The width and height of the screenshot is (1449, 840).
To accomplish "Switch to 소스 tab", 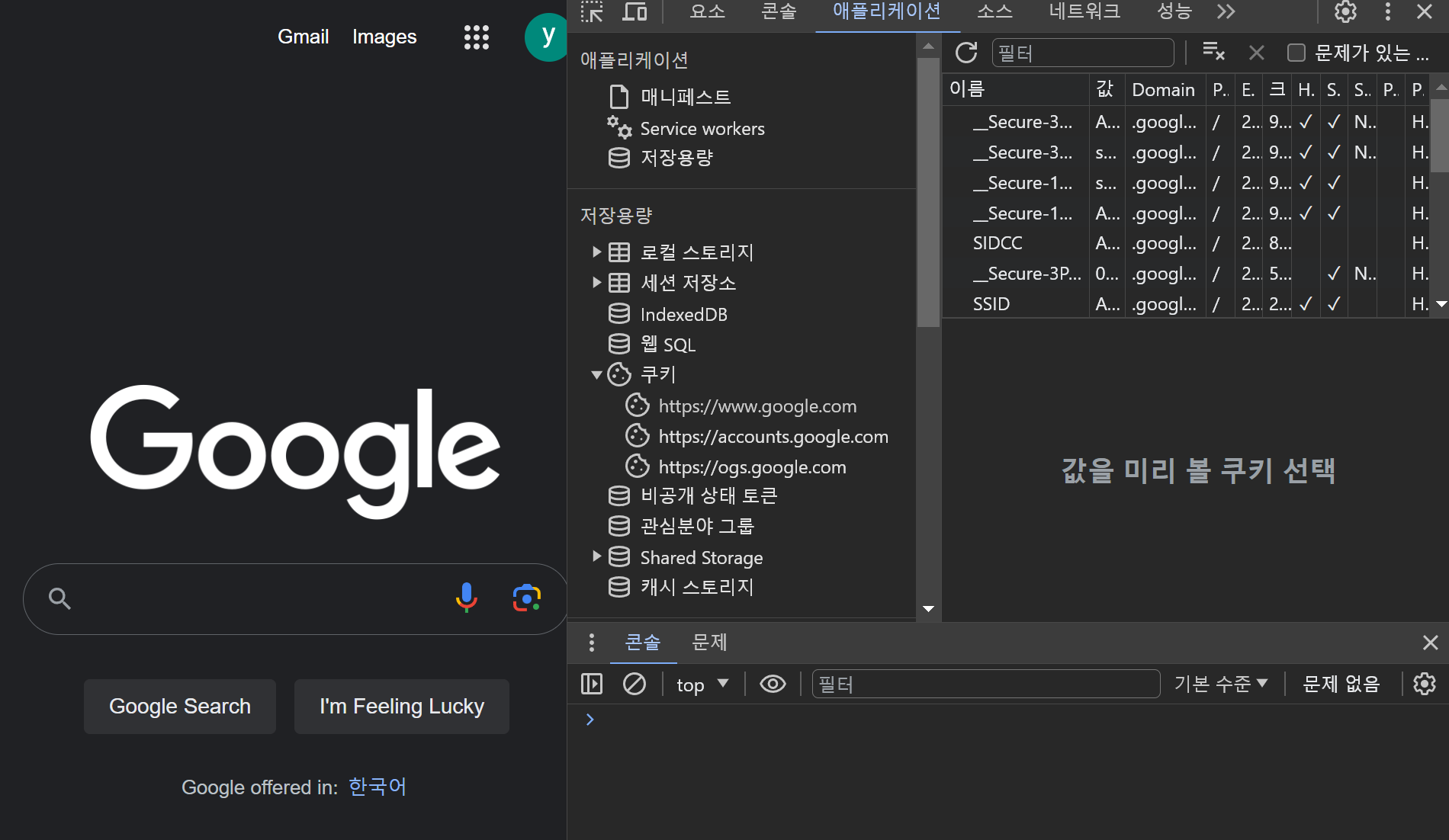I will pyautogui.click(x=994, y=11).
